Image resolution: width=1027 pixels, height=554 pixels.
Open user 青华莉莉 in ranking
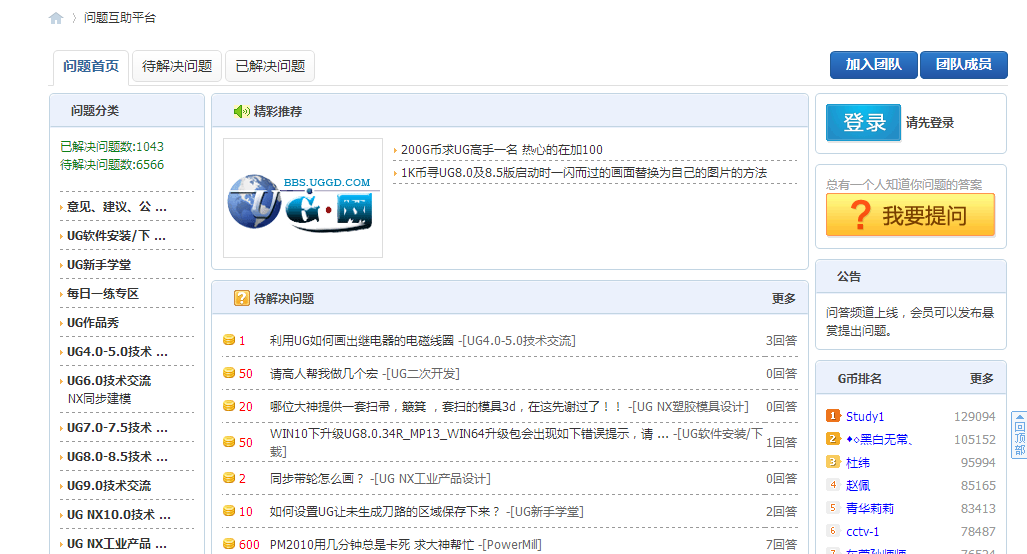tap(869, 509)
